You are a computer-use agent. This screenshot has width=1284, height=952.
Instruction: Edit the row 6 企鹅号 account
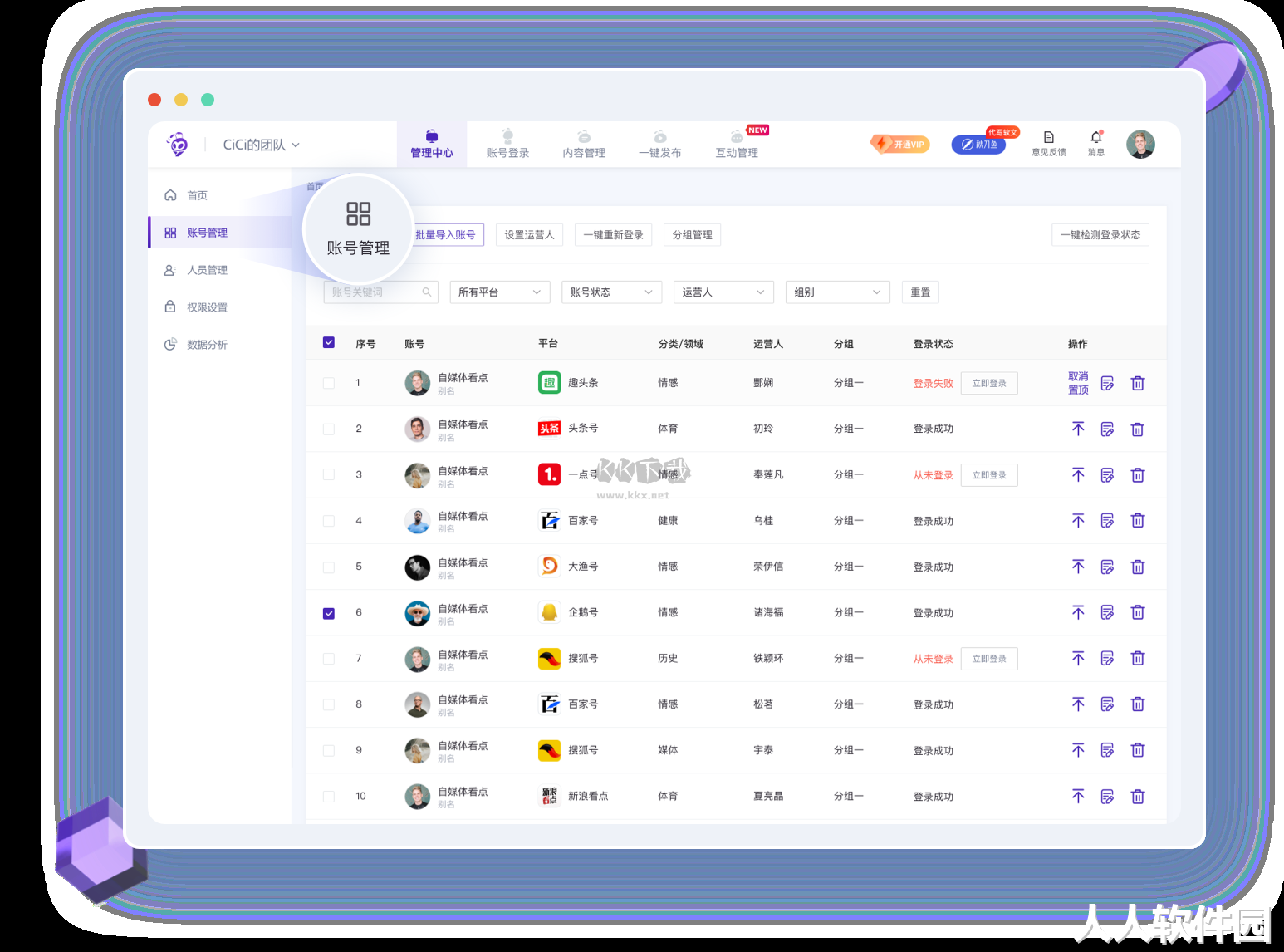1107,612
